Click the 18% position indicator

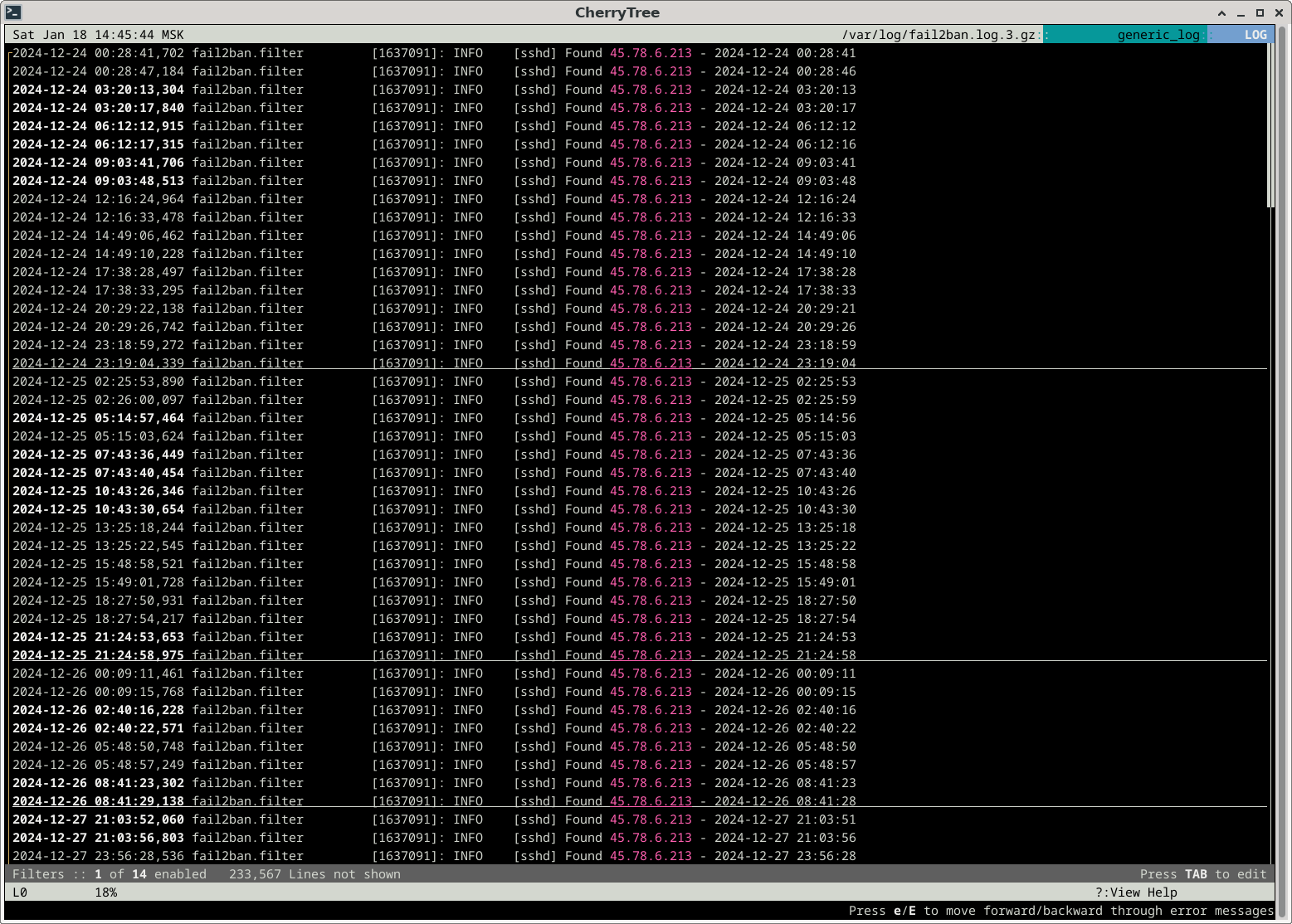105,892
